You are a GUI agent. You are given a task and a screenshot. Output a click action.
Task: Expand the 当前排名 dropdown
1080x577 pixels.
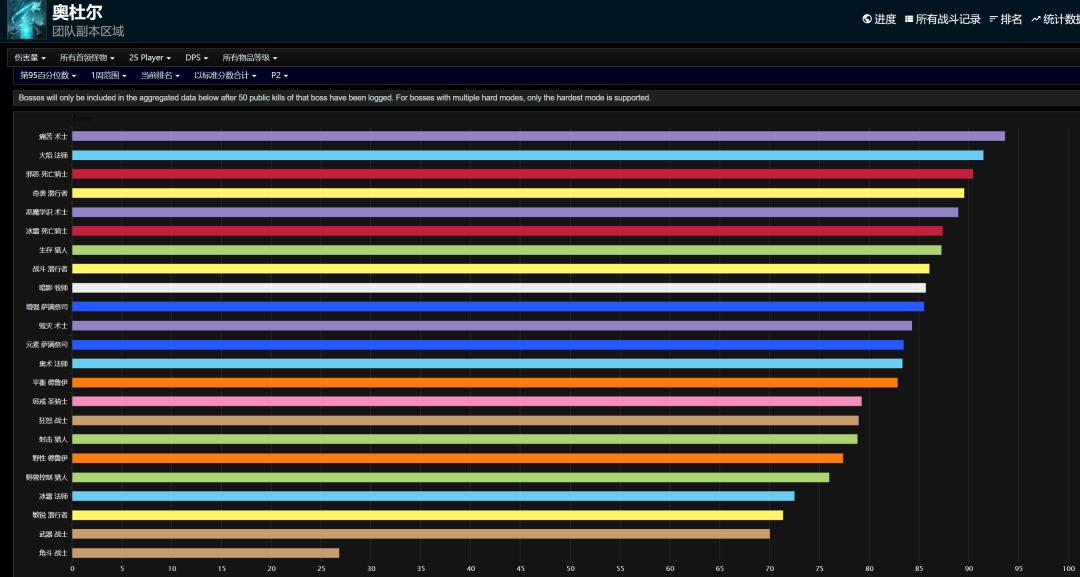point(160,75)
